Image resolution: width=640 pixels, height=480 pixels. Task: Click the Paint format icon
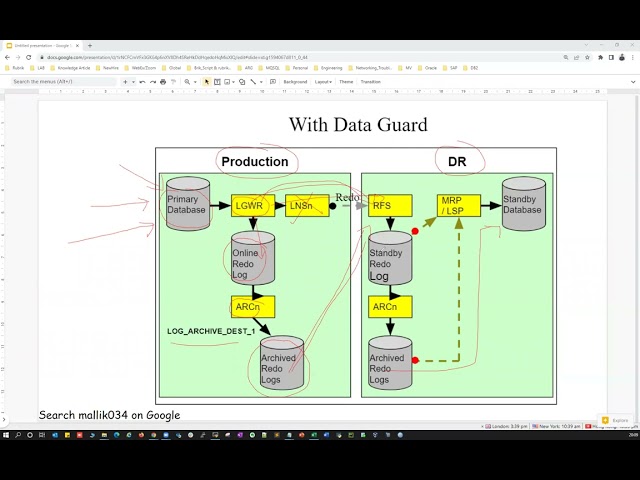click(173, 82)
